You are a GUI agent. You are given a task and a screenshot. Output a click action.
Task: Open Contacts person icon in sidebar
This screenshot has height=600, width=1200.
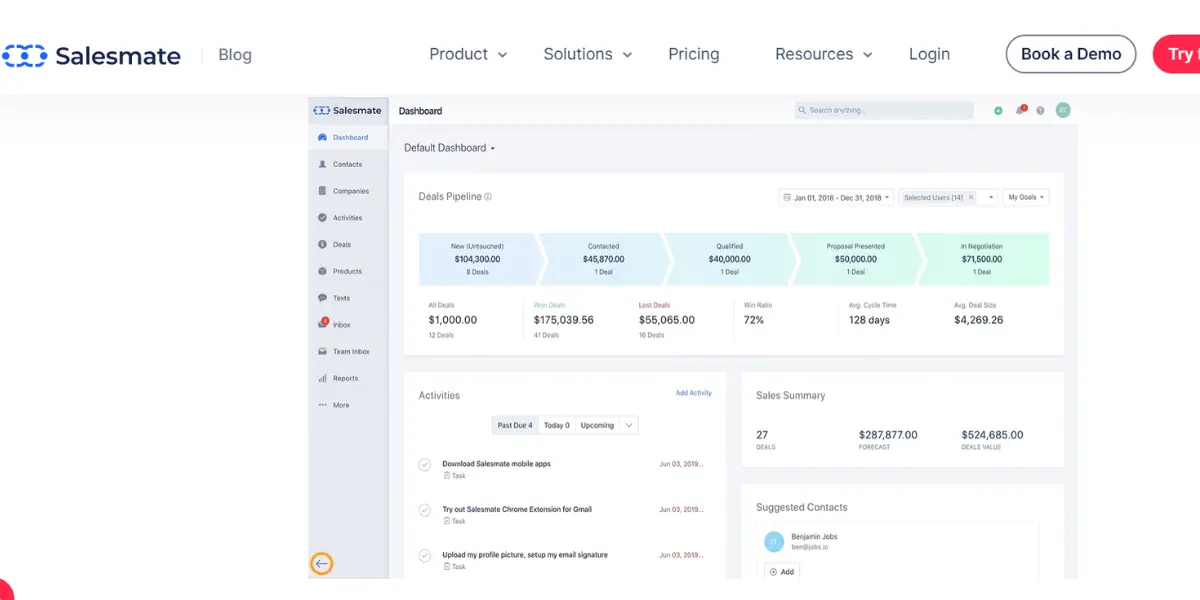coord(322,164)
